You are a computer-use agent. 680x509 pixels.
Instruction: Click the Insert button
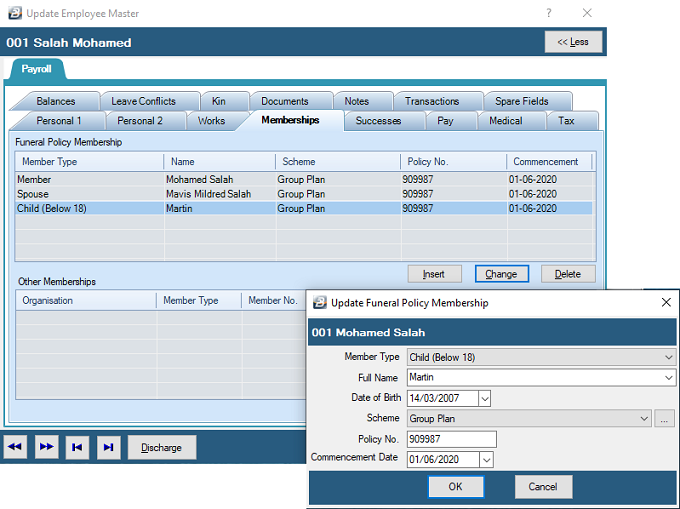(x=434, y=274)
